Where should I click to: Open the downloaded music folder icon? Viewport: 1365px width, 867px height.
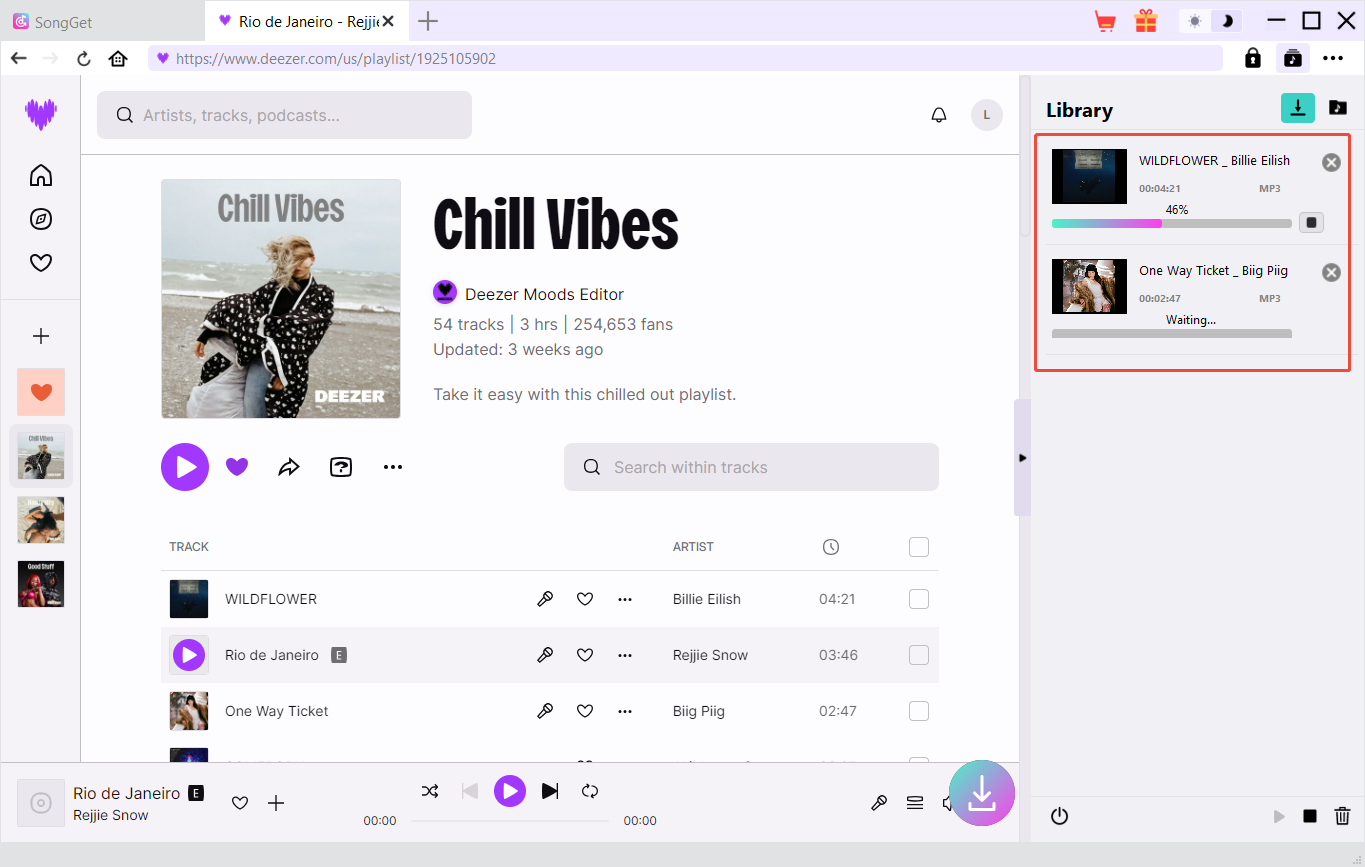point(1337,109)
